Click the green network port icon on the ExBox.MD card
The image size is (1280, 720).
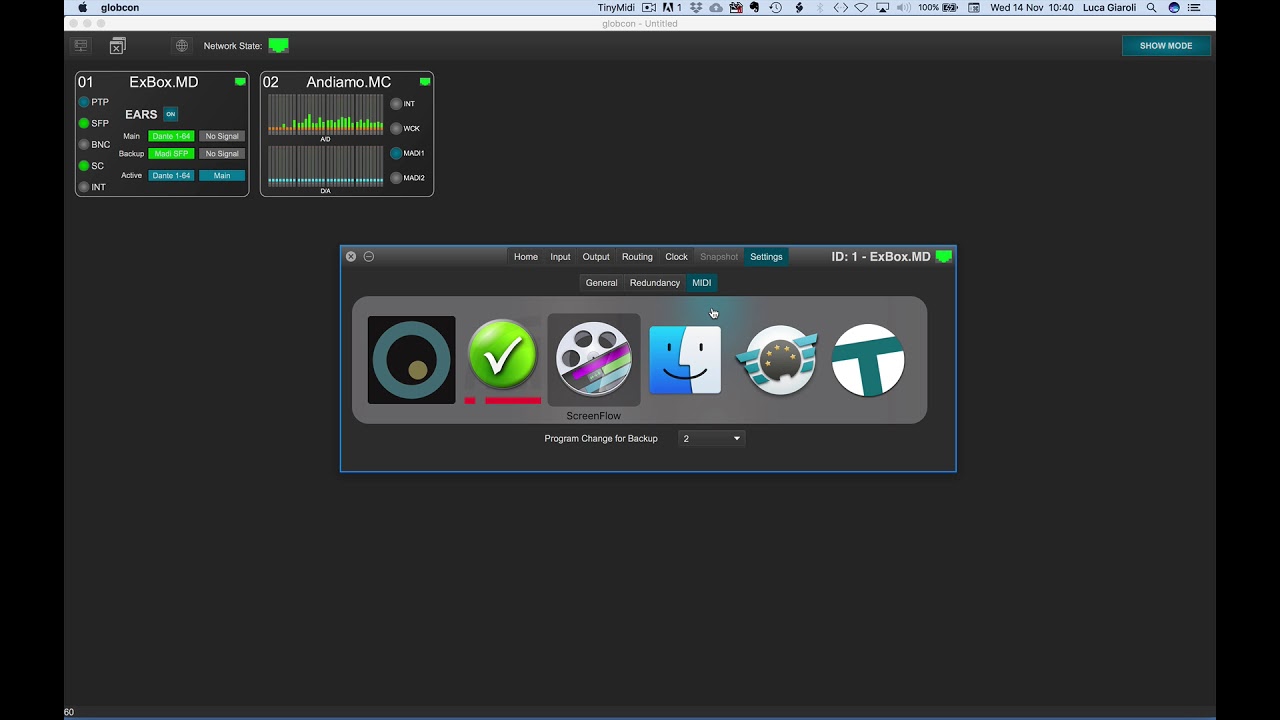coord(240,82)
